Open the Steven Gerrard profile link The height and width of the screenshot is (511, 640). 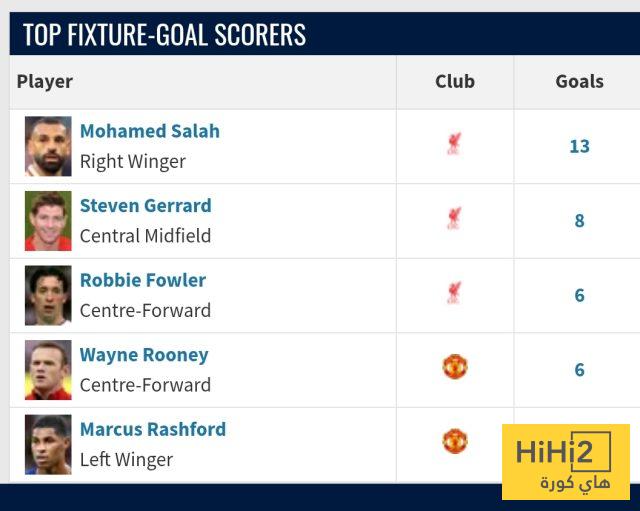coord(145,206)
